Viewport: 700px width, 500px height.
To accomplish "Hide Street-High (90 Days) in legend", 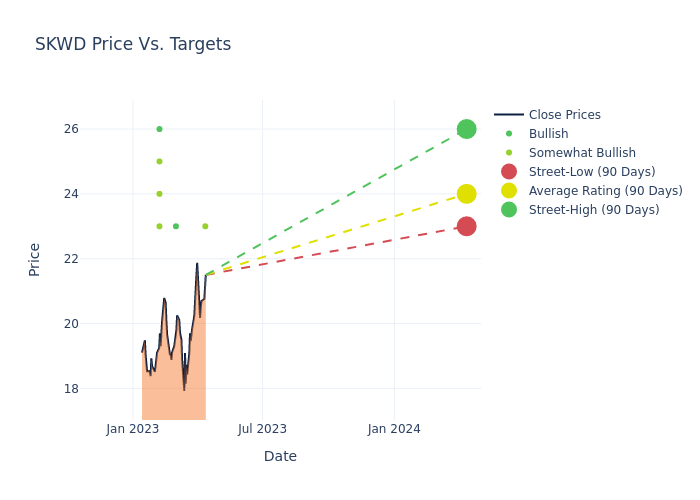I will pos(593,210).
